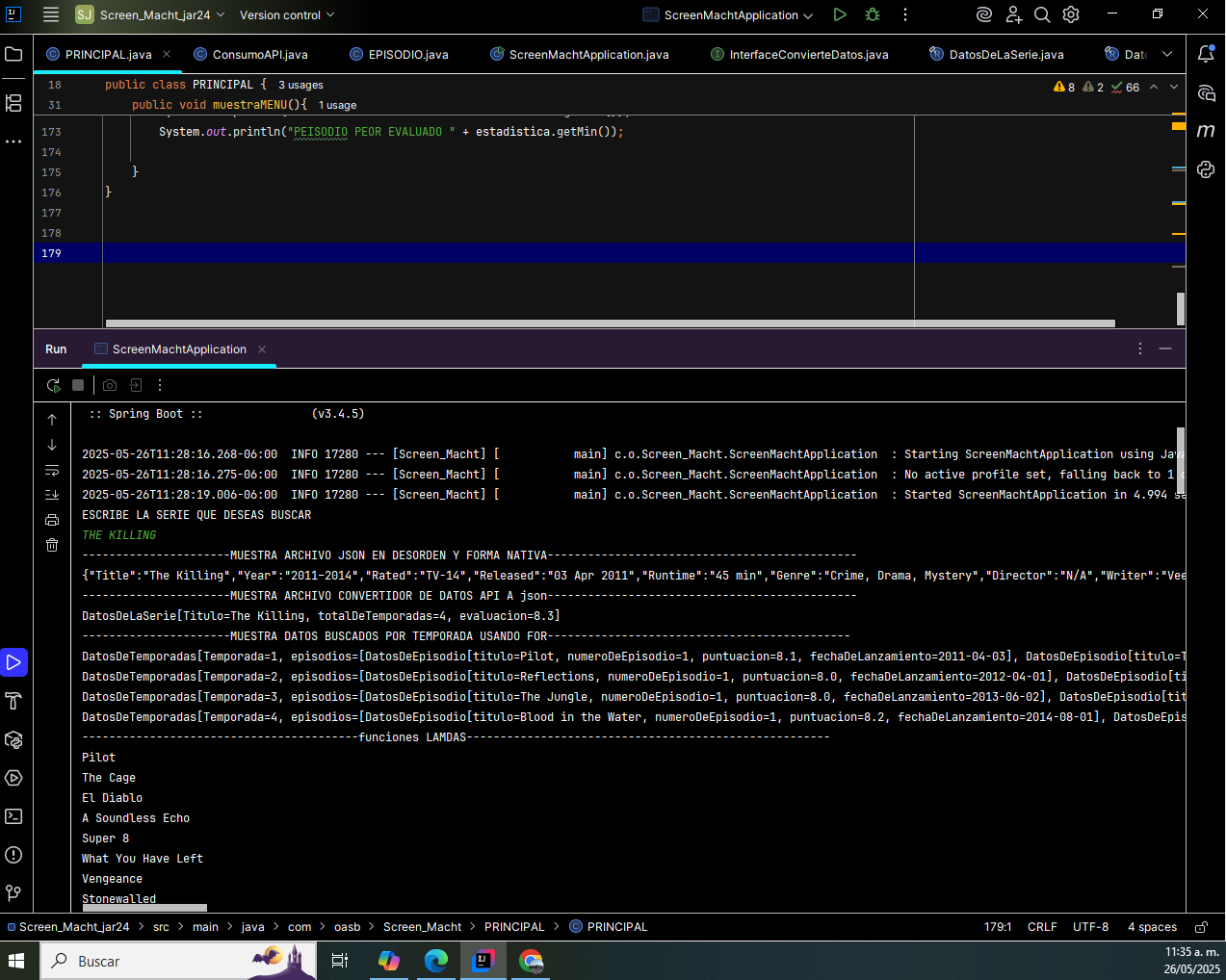
Task: Open line separator CRLF selector
Action: 1042,927
